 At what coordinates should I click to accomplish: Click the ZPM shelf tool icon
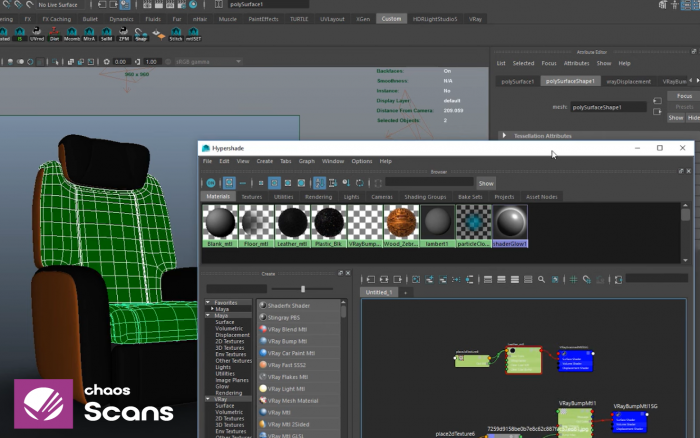pyautogui.click(x=124, y=34)
